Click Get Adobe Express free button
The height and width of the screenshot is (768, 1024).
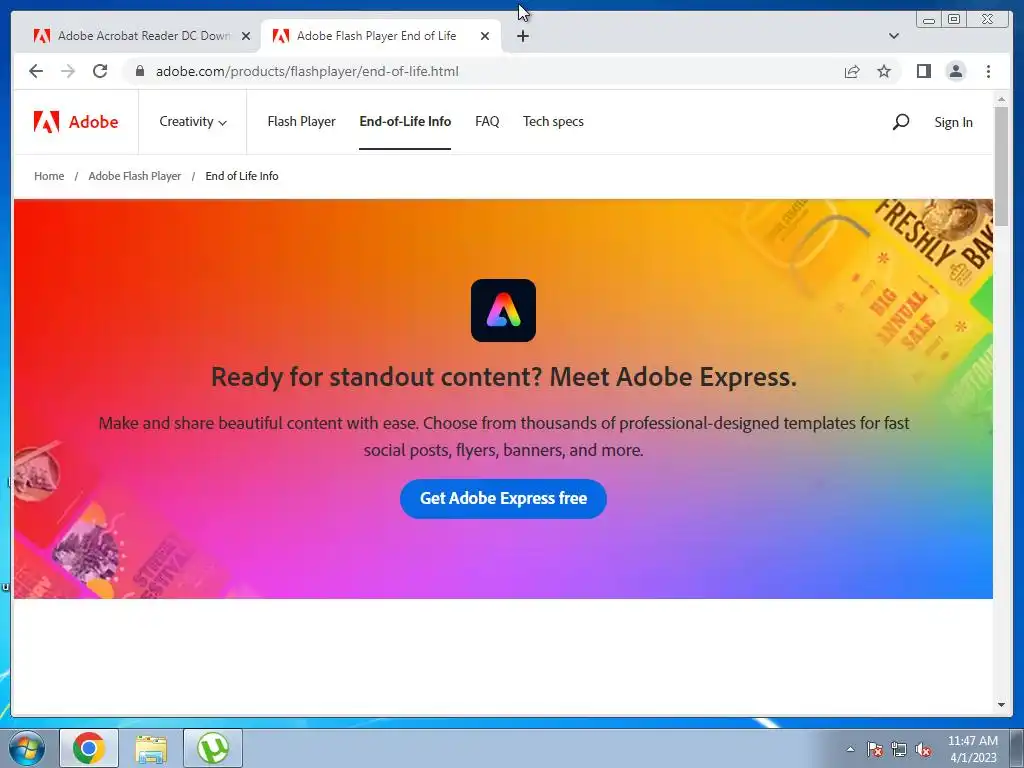point(503,498)
